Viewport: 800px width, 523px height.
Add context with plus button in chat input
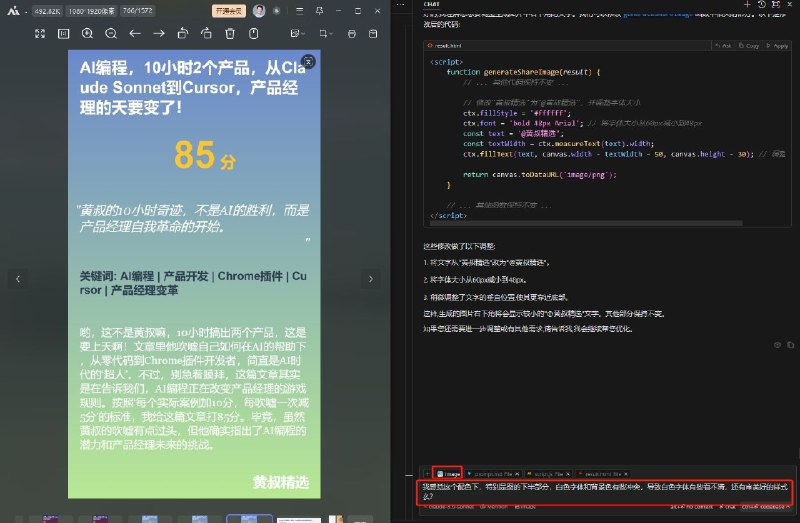427,474
